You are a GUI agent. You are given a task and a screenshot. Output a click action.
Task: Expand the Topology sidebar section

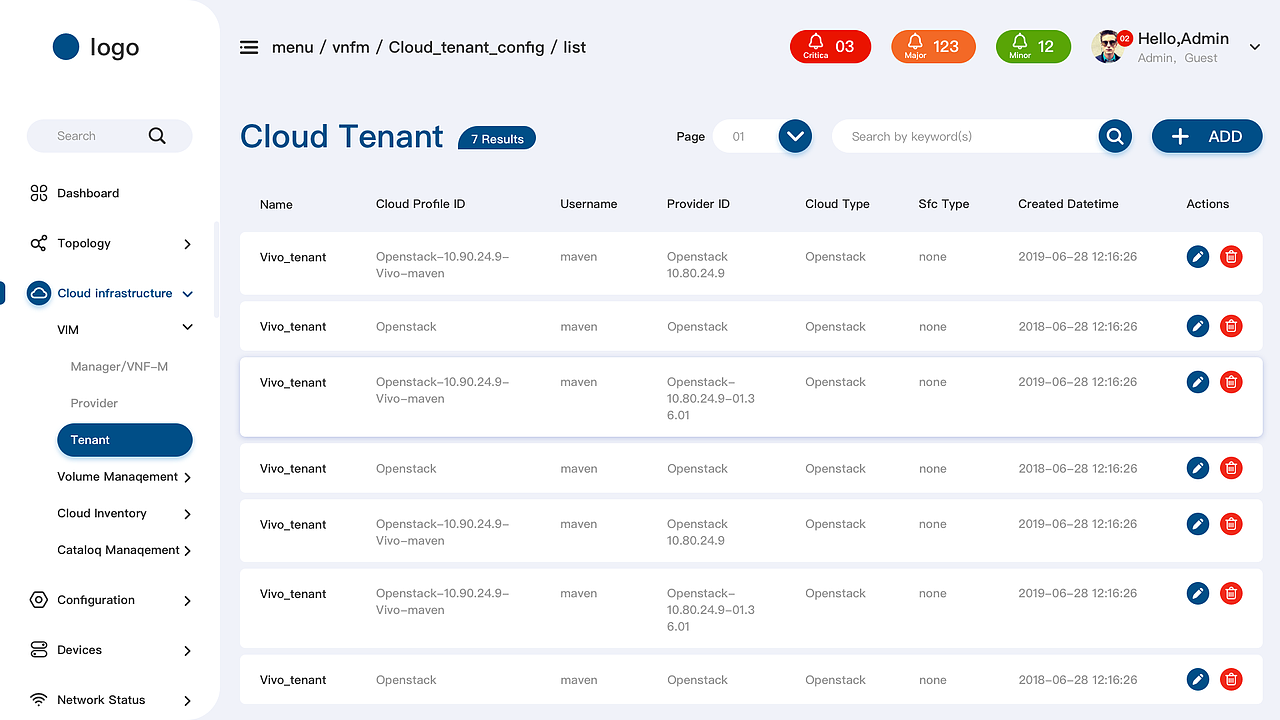point(187,244)
